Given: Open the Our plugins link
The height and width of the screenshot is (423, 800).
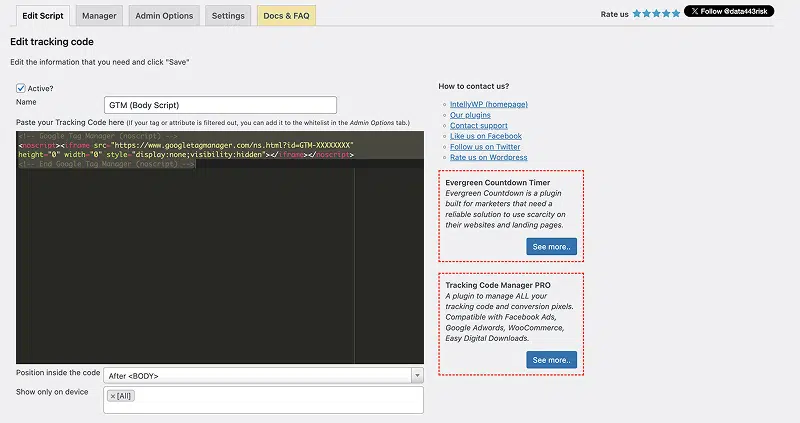Looking at the screenshot, I should [470, 115].
